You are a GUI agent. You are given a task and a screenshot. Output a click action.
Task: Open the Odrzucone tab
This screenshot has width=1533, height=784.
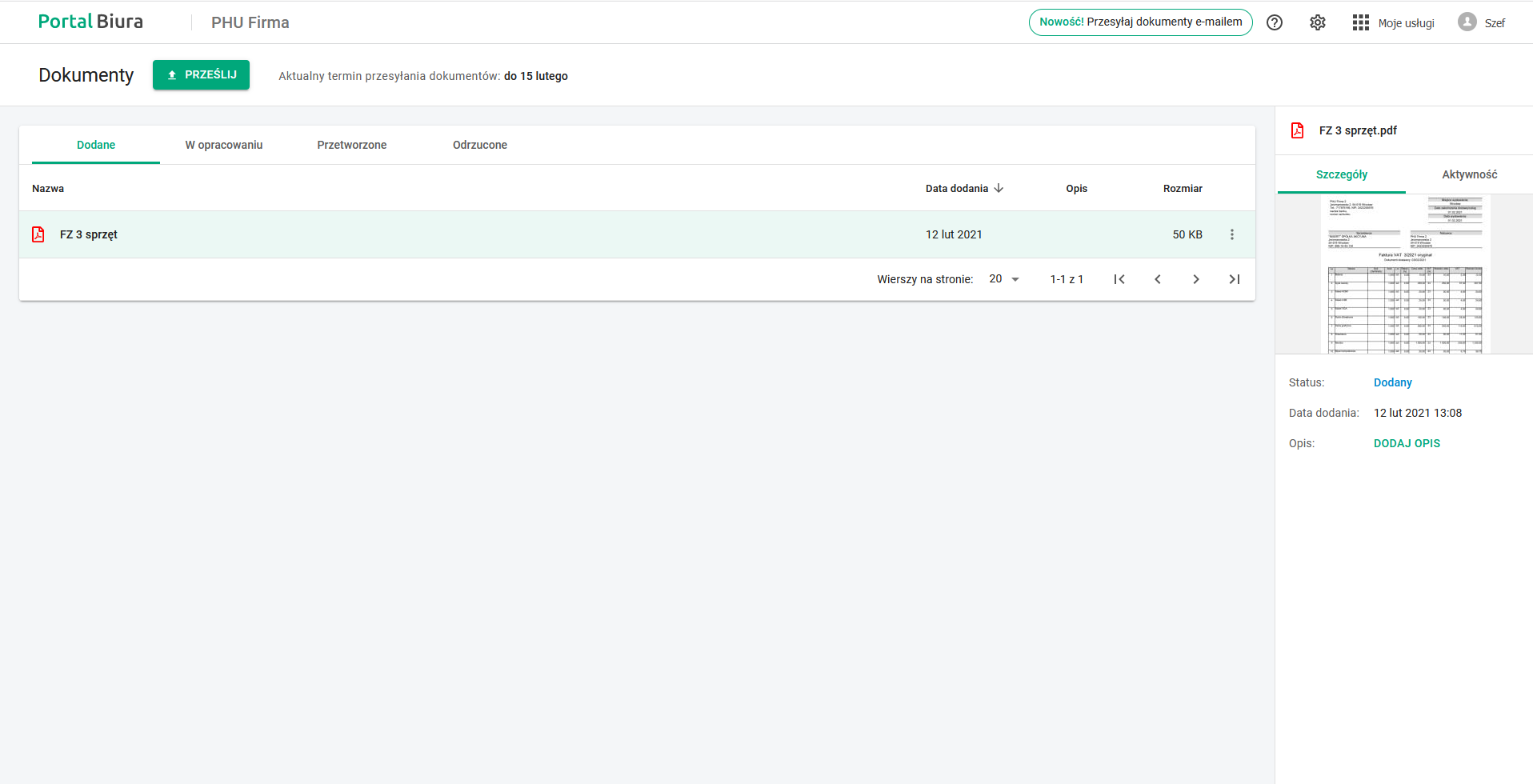coord(480,145)
